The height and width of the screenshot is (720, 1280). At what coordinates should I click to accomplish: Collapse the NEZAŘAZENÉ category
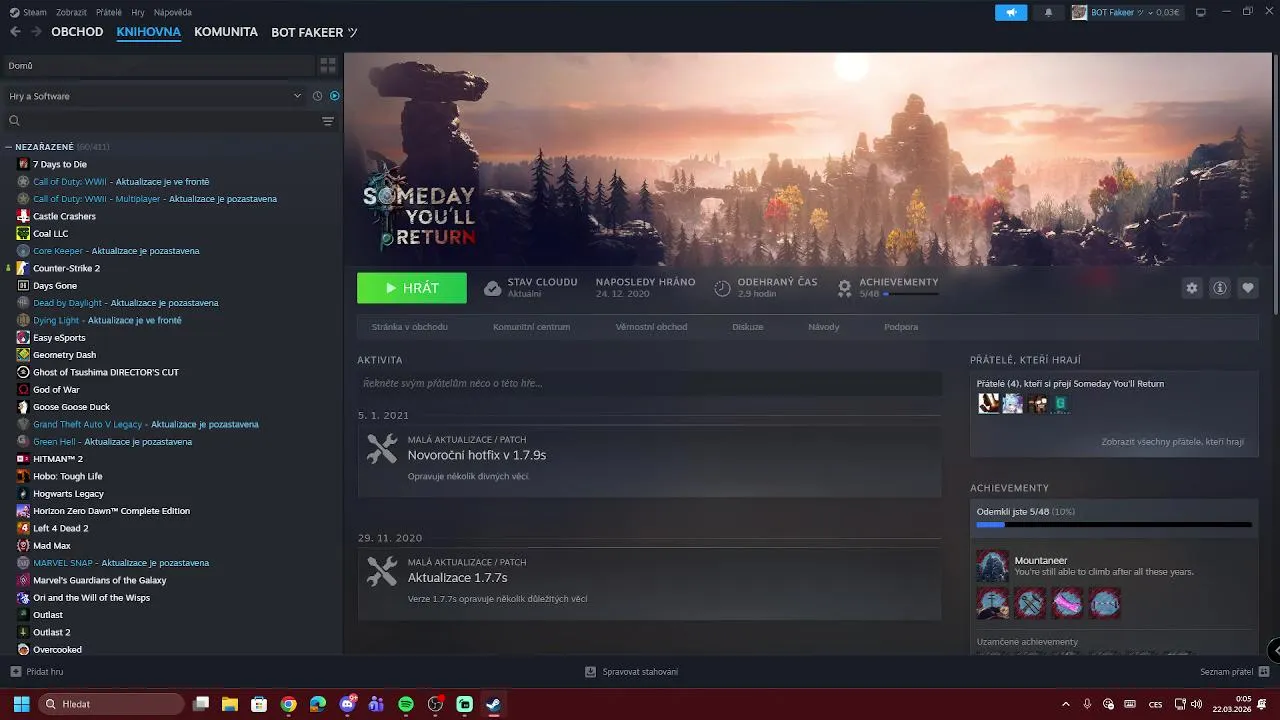click(x=9, y=147)
